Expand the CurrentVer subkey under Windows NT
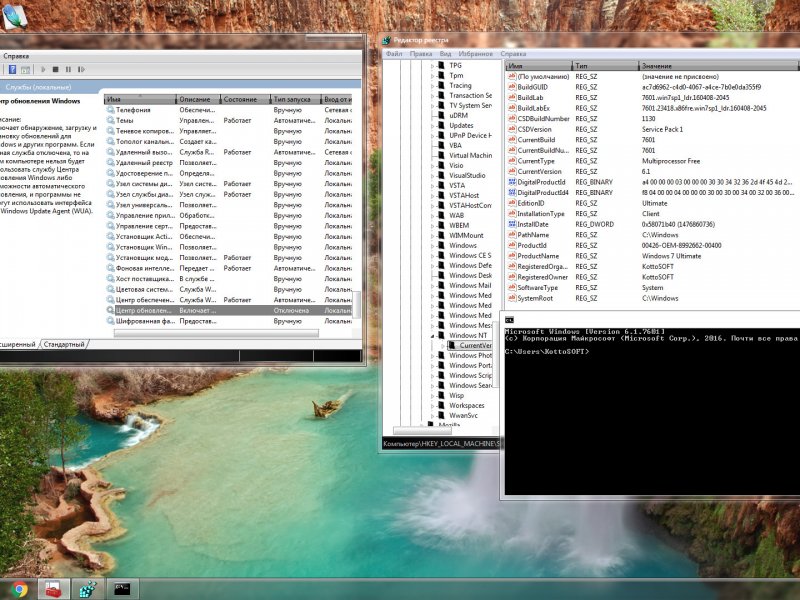Image resolution: width=800 pixels, height=600 pixels. (442, 346)
